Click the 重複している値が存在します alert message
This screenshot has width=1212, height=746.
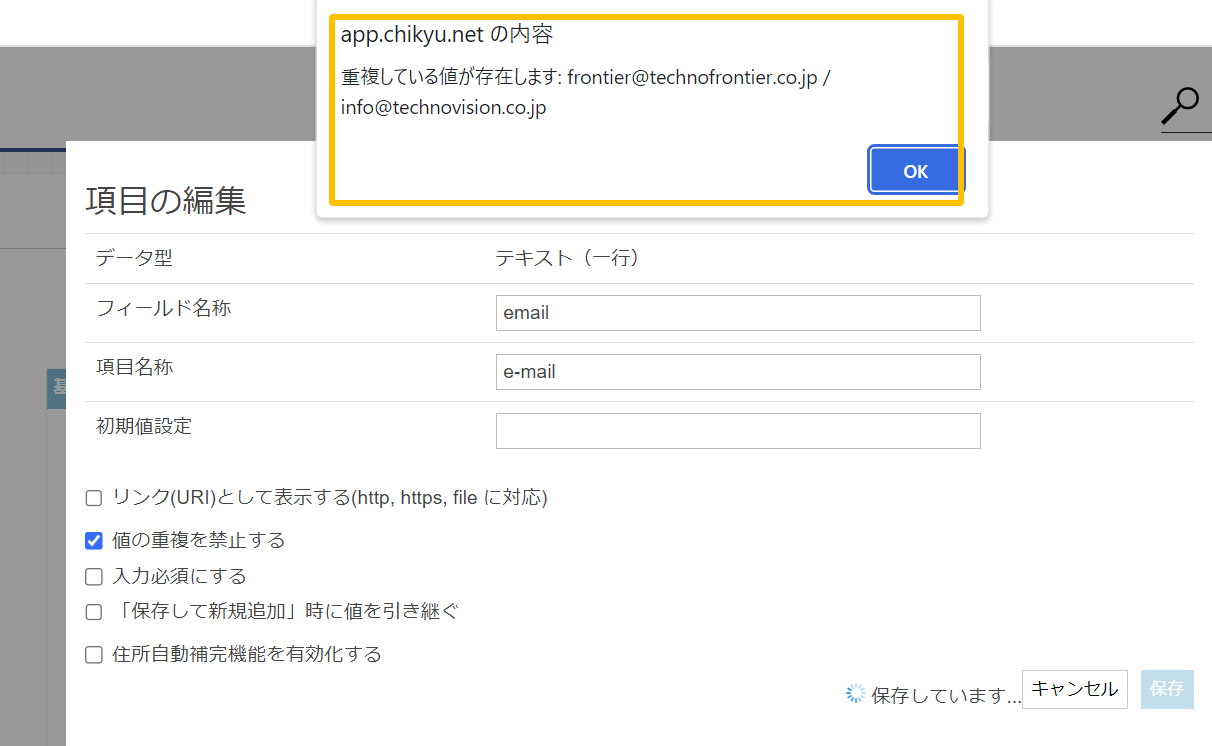(585, 92)
